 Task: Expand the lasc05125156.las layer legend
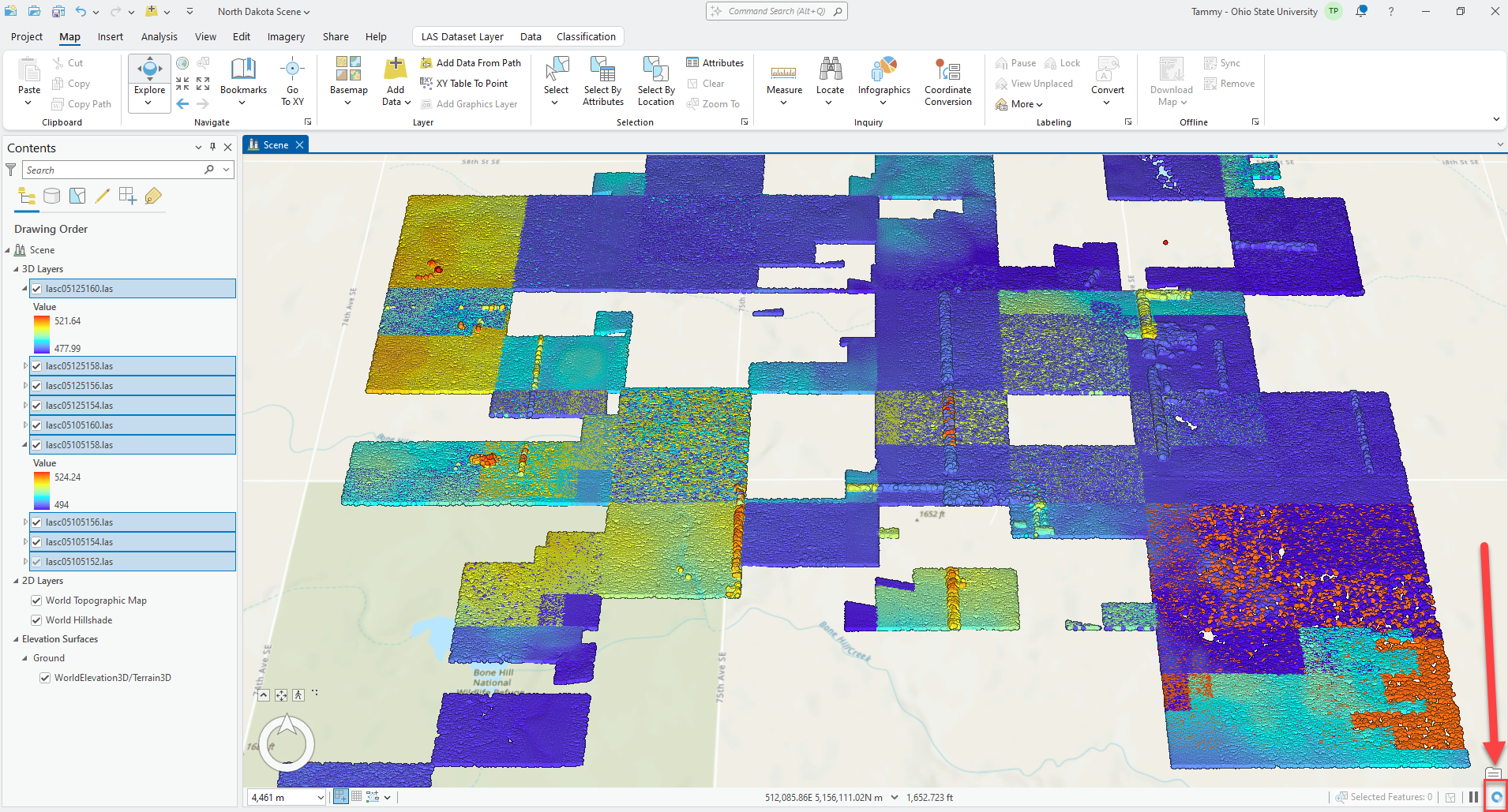[x=25, y=386]
